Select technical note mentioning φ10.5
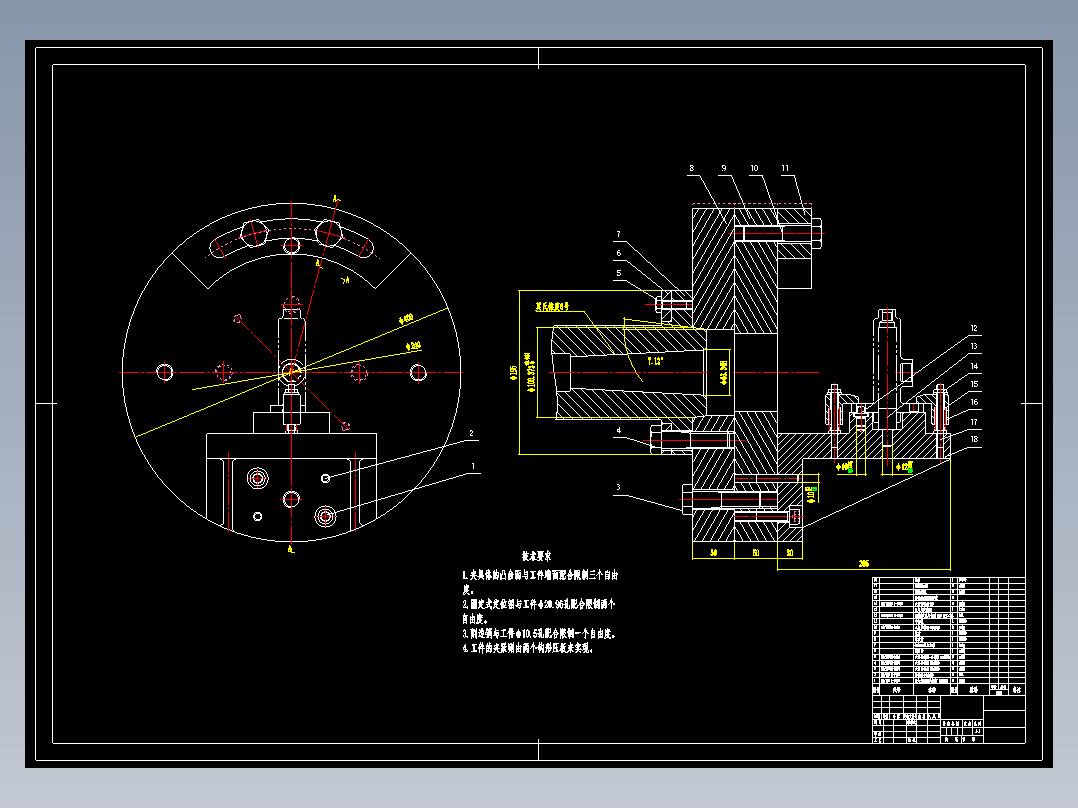This screenshot has height=808, width=1078. [x=539, y=634]
